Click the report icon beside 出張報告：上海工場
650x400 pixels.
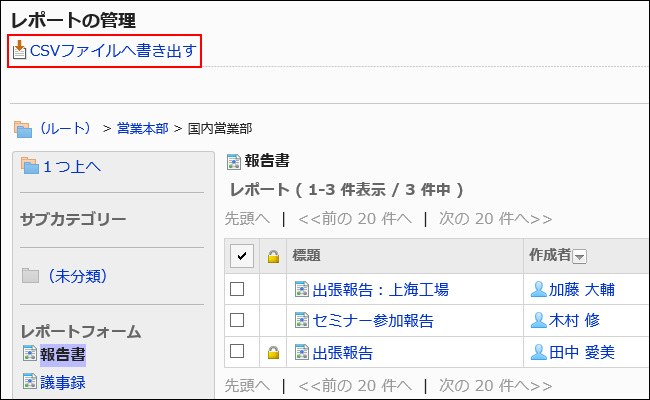[302, 289]
